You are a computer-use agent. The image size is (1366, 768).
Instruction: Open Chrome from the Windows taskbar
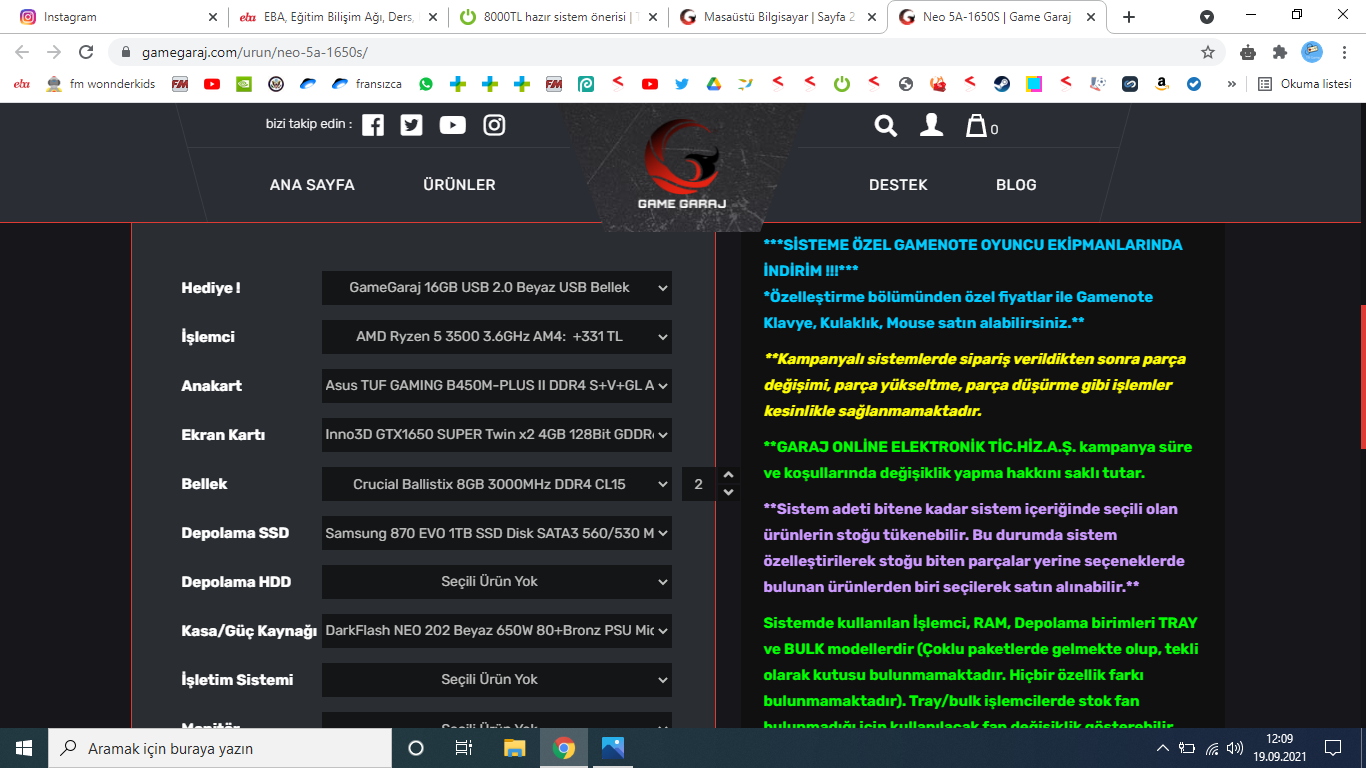point(564,748)
